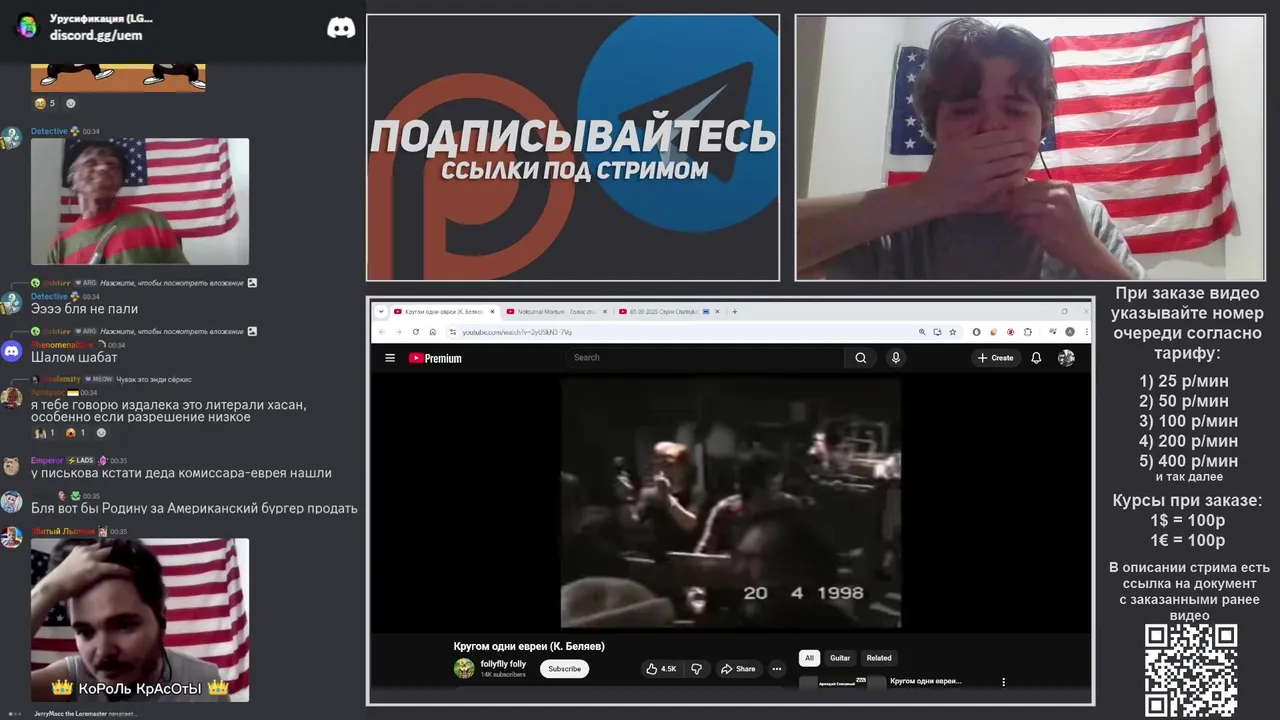Bookmark the page with the star icon
Screen dimensions: 1280x720
coord(953,332)
